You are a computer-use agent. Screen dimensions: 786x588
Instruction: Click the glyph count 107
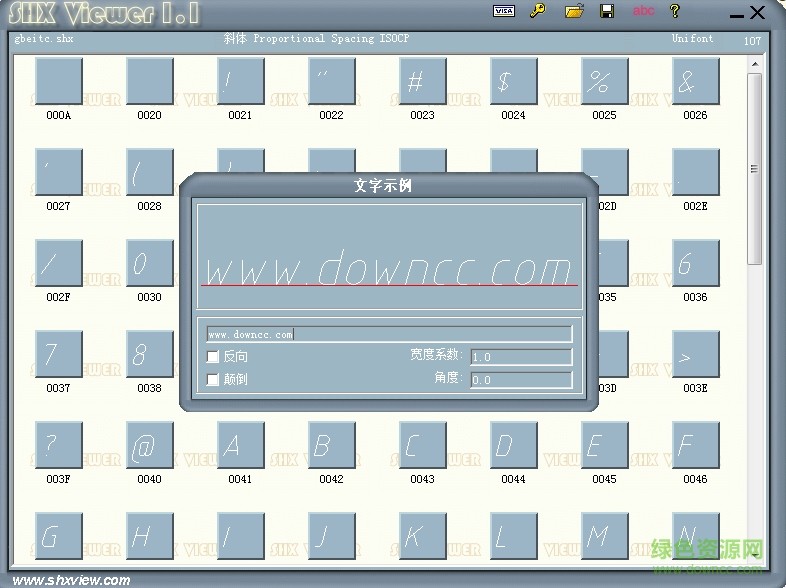(752, 41)
